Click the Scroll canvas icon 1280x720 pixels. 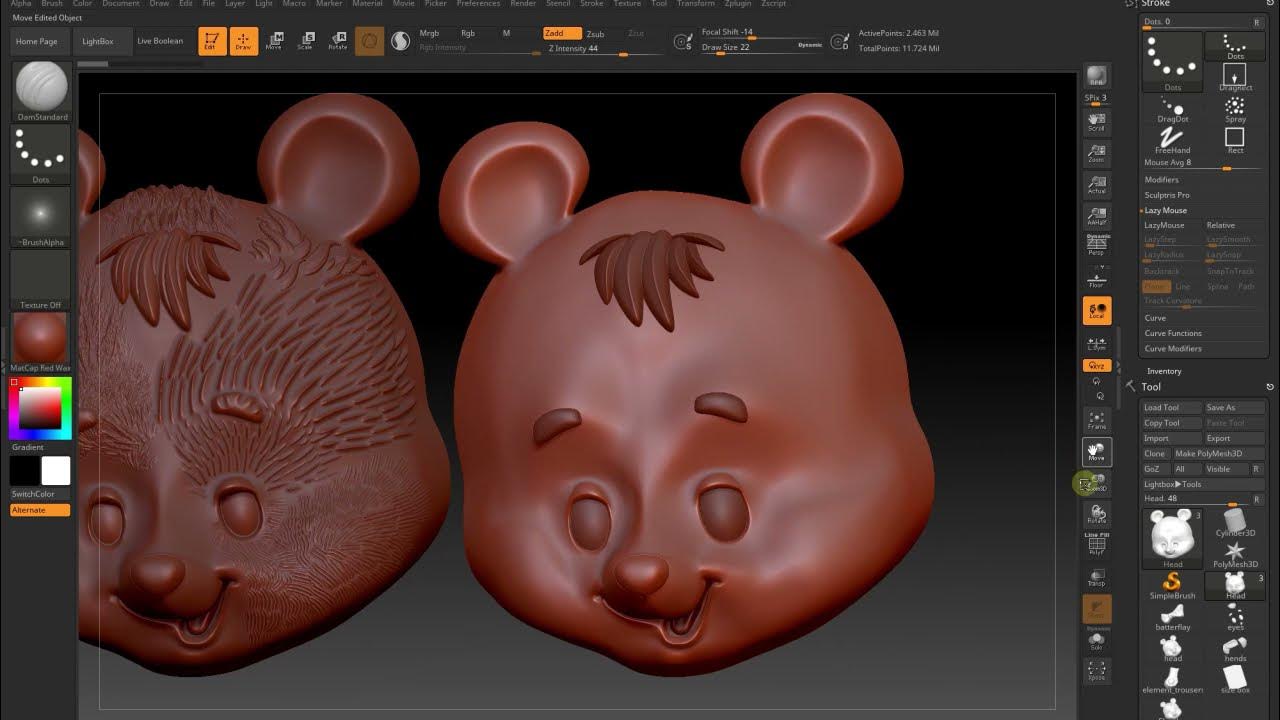click(x=1097, y=122)
